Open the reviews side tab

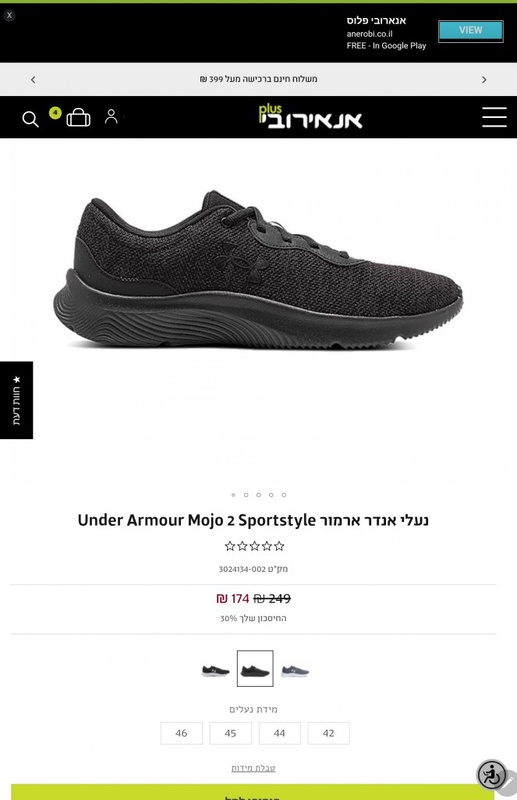tap(16, 400)
